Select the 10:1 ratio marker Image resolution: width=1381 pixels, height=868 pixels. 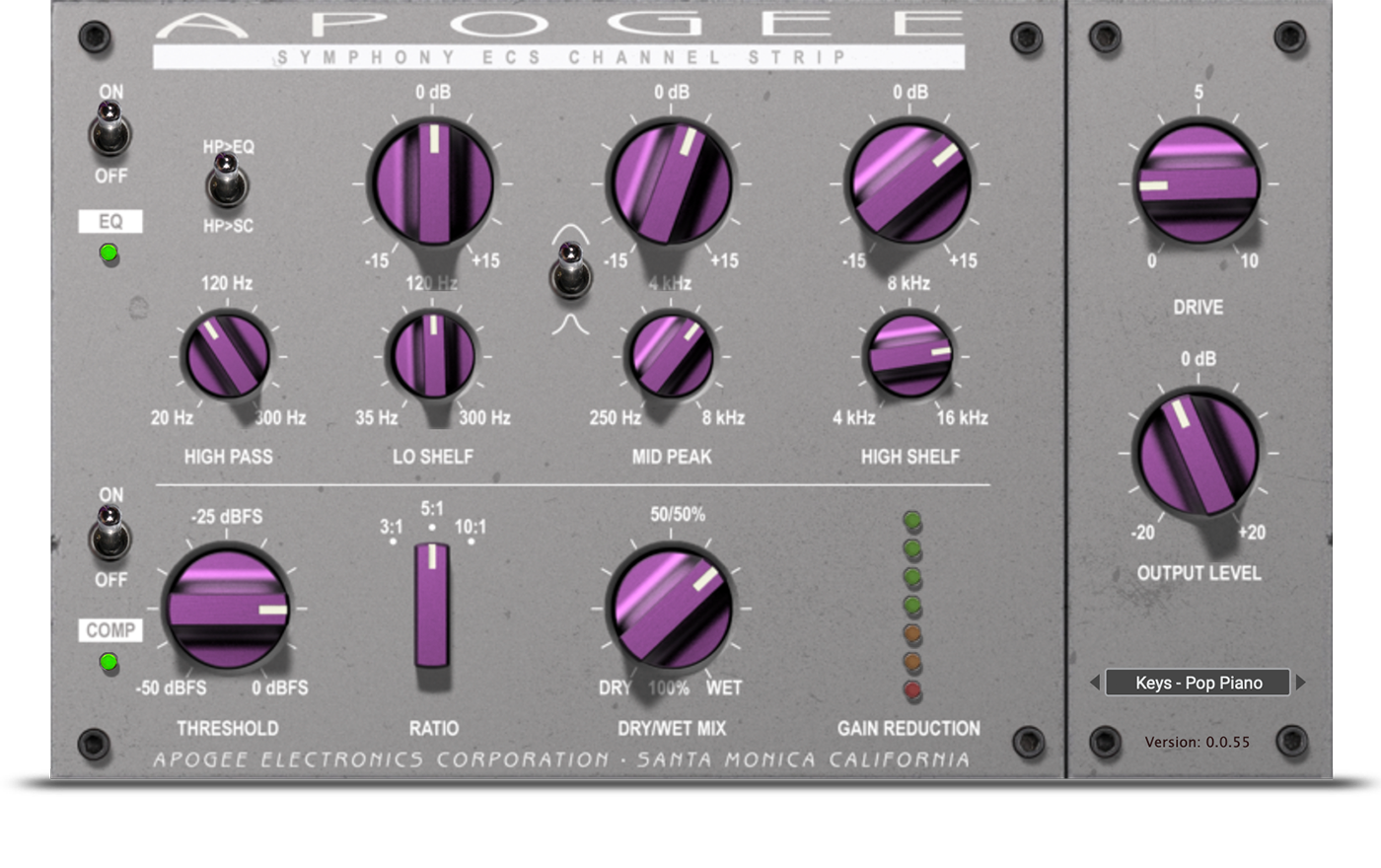coord(471,541)
